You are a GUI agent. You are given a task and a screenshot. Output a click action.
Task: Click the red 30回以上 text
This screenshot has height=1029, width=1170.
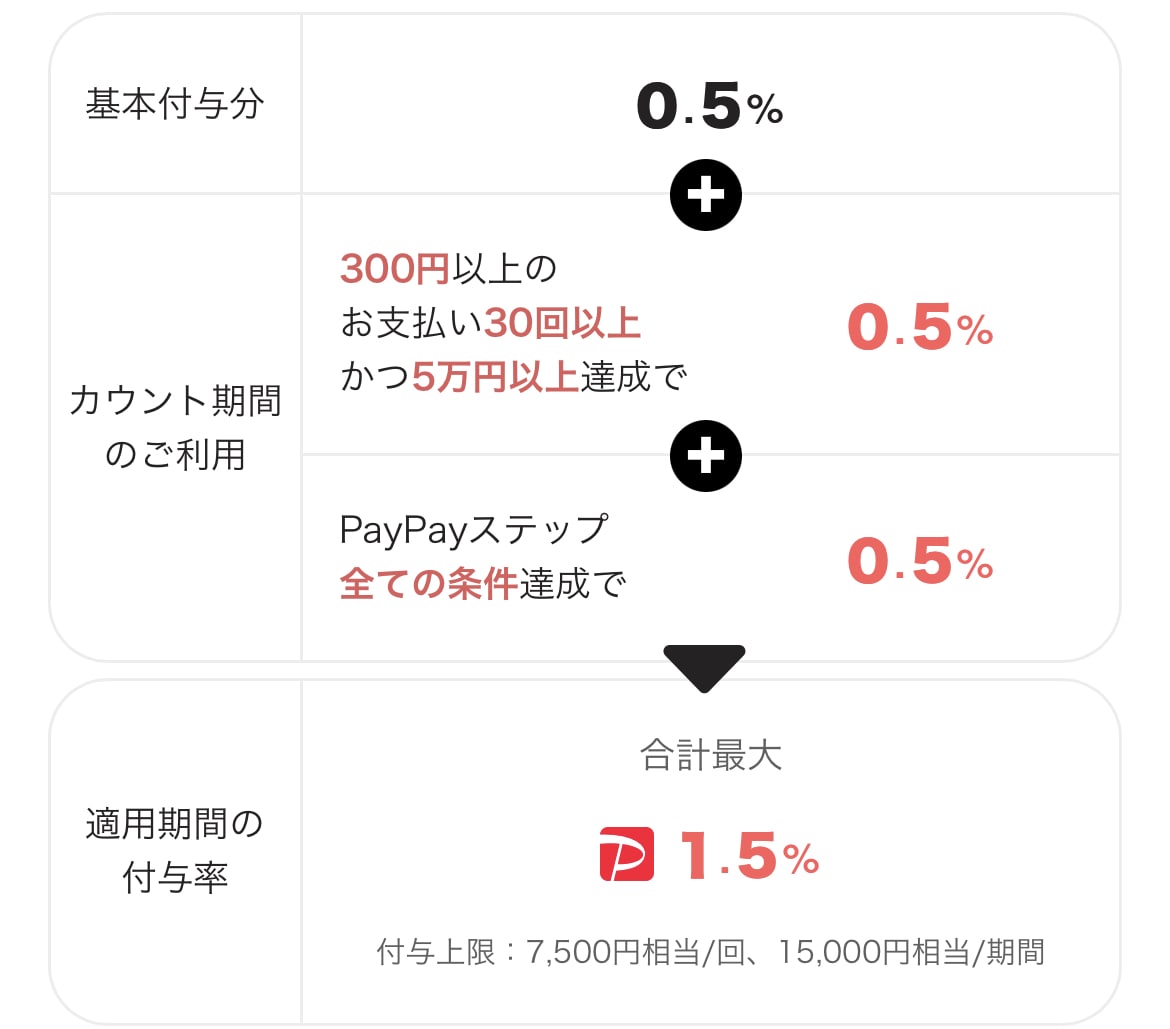(563, 323)
